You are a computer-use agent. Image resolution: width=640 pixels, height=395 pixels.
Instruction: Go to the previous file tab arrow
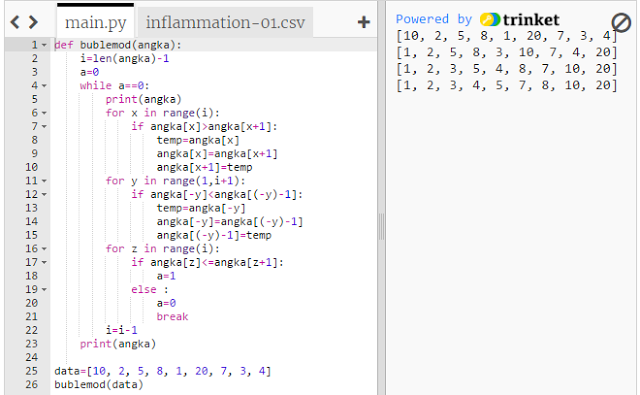pyautogui.click(x=15, y=22)
